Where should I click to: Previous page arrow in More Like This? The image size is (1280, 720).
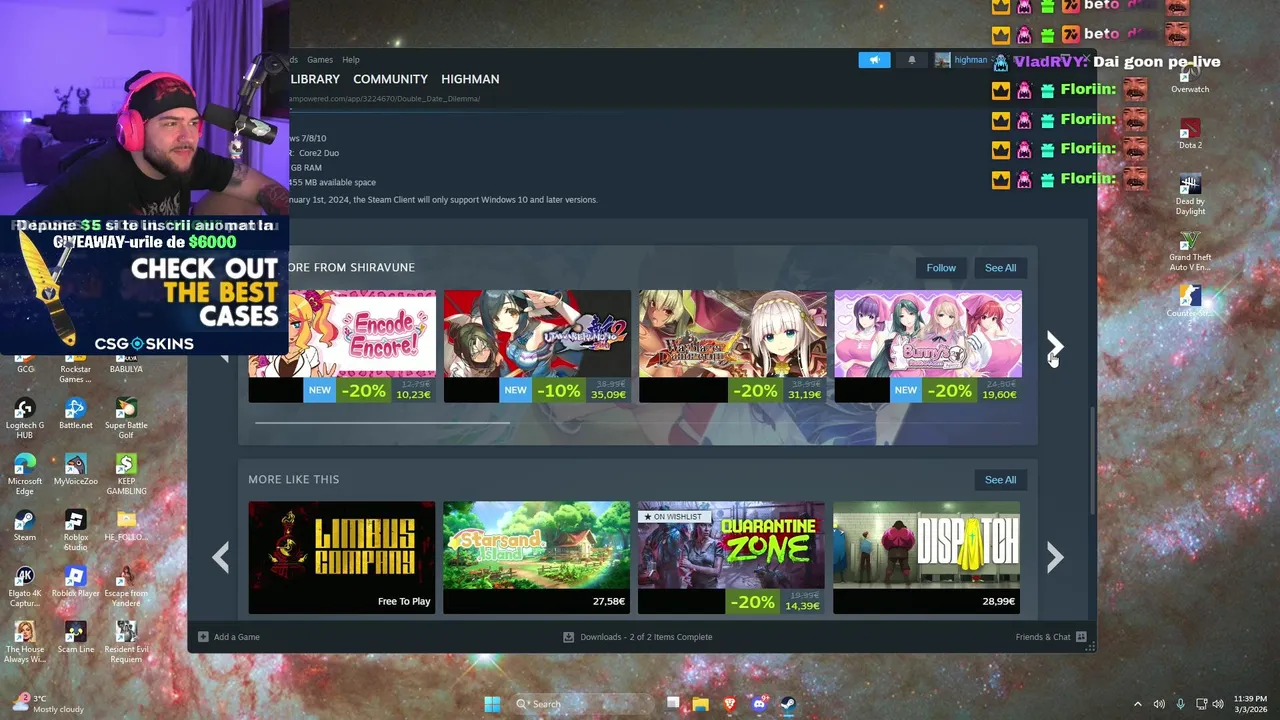pyautogui.click(x=220, y=557)
